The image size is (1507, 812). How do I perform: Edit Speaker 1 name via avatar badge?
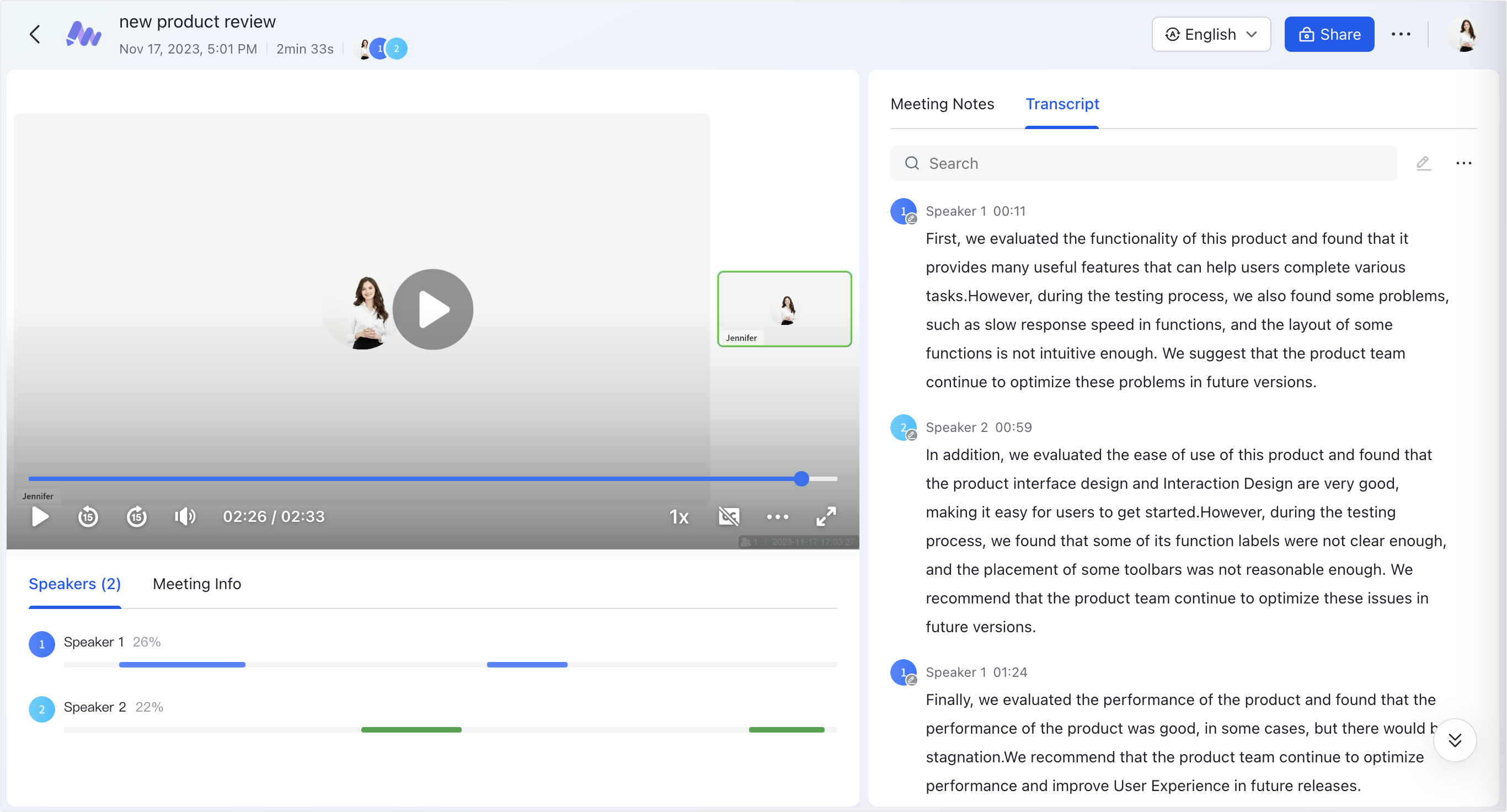click(911, 218)
